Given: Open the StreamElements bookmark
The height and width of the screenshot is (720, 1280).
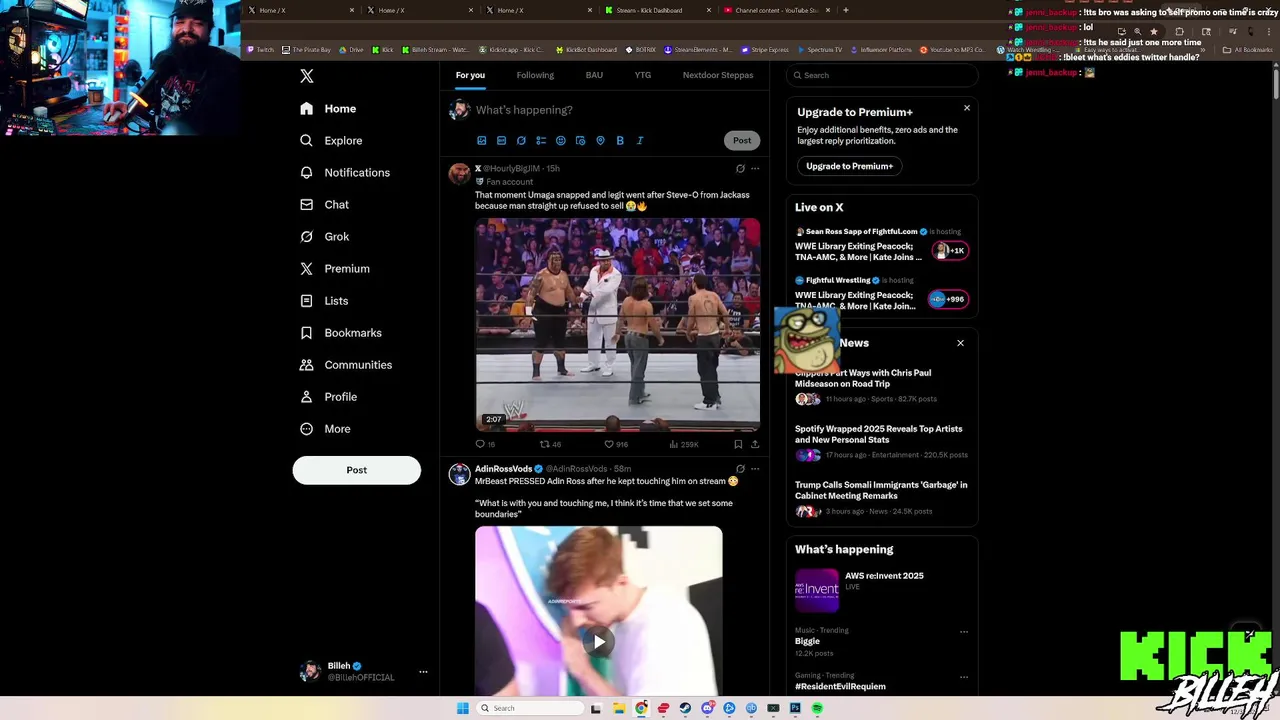Looking at the screenshot, I should tap(698, 49).
